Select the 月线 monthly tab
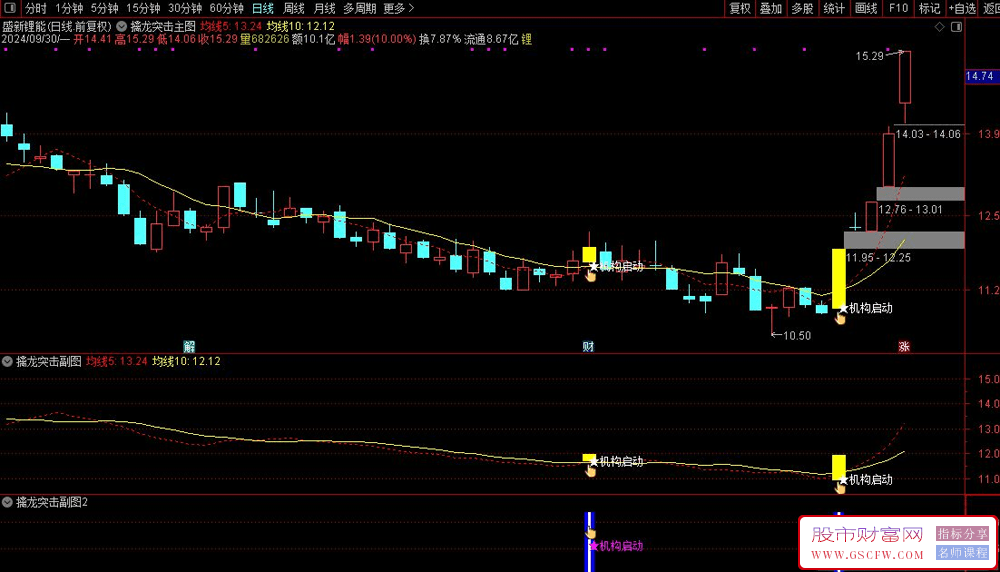Viewport: 1000px width, 572px height. [325, 8]
